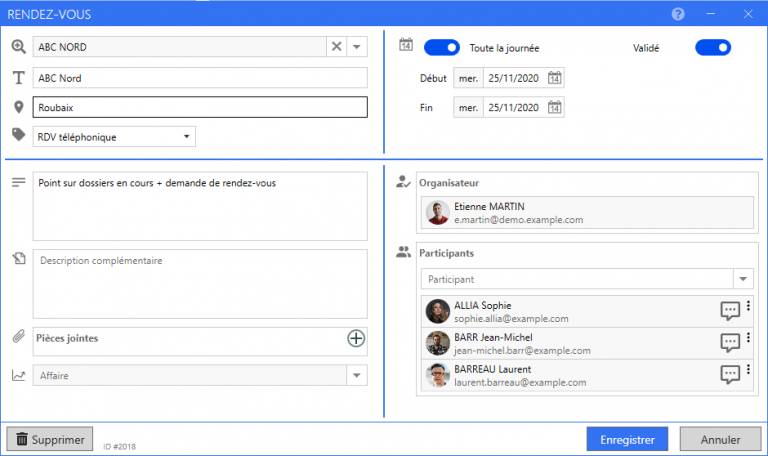Click the description lines icon

point(19,183)
